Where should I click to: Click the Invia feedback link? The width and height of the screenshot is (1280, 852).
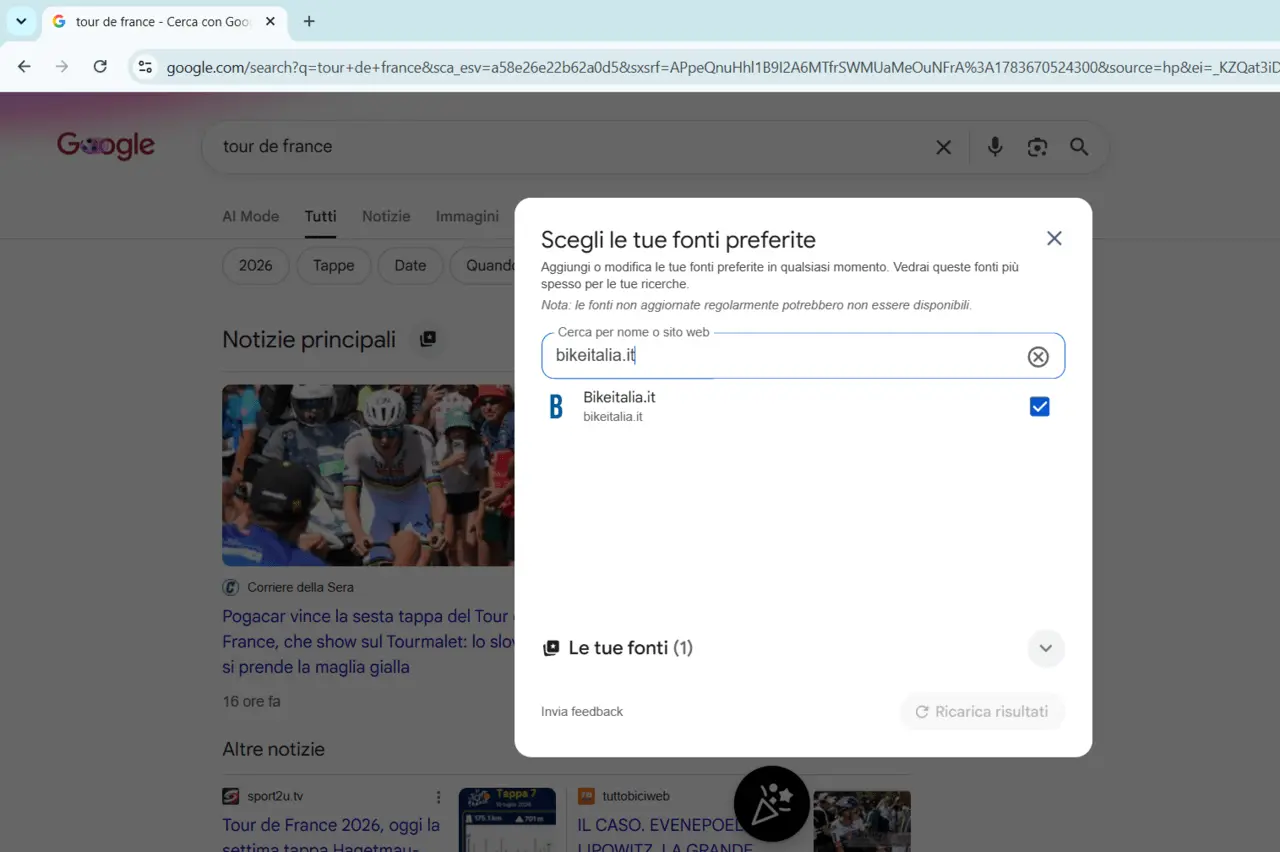[582, 712]
